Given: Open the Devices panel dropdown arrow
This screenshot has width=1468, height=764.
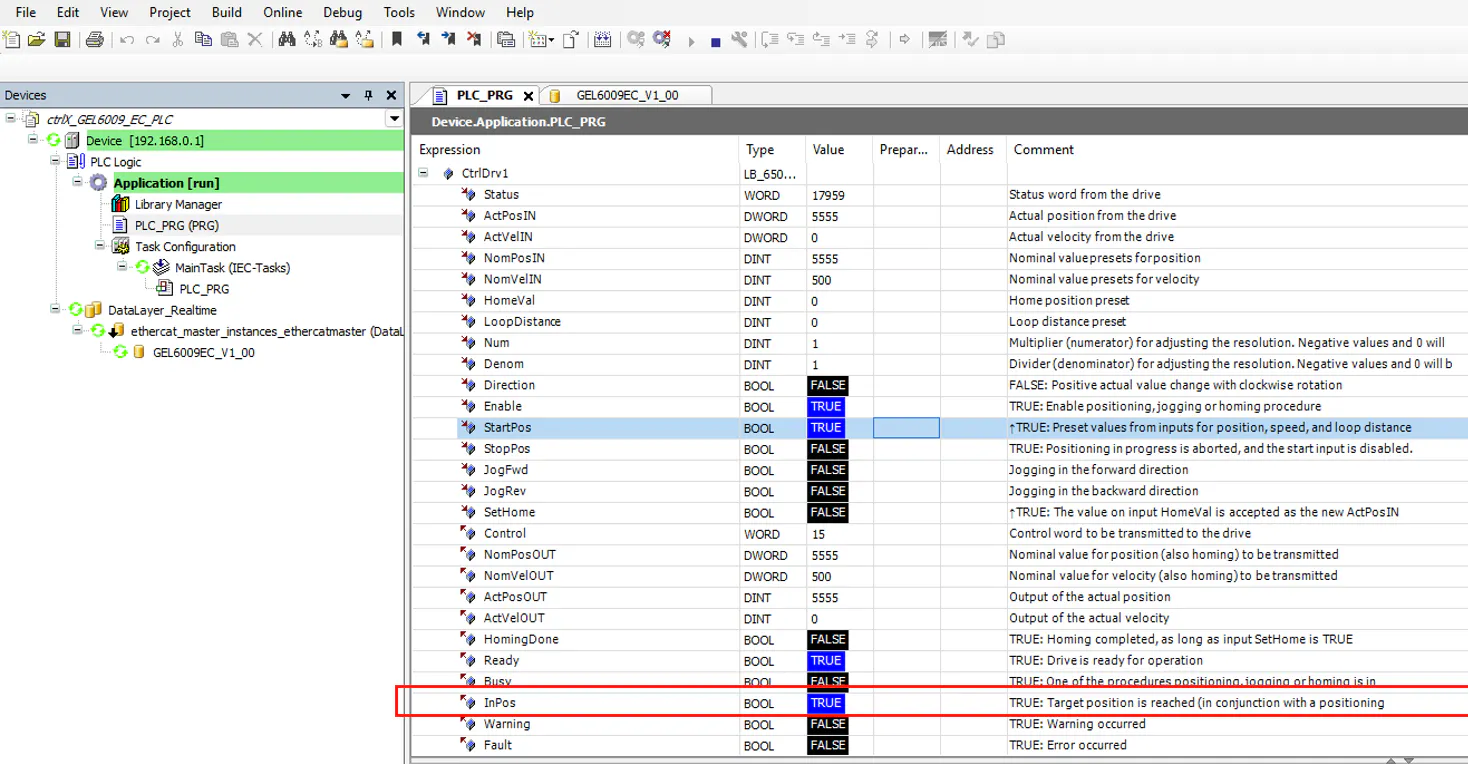Looking at the screenshot, I should [x=346, y=96].
